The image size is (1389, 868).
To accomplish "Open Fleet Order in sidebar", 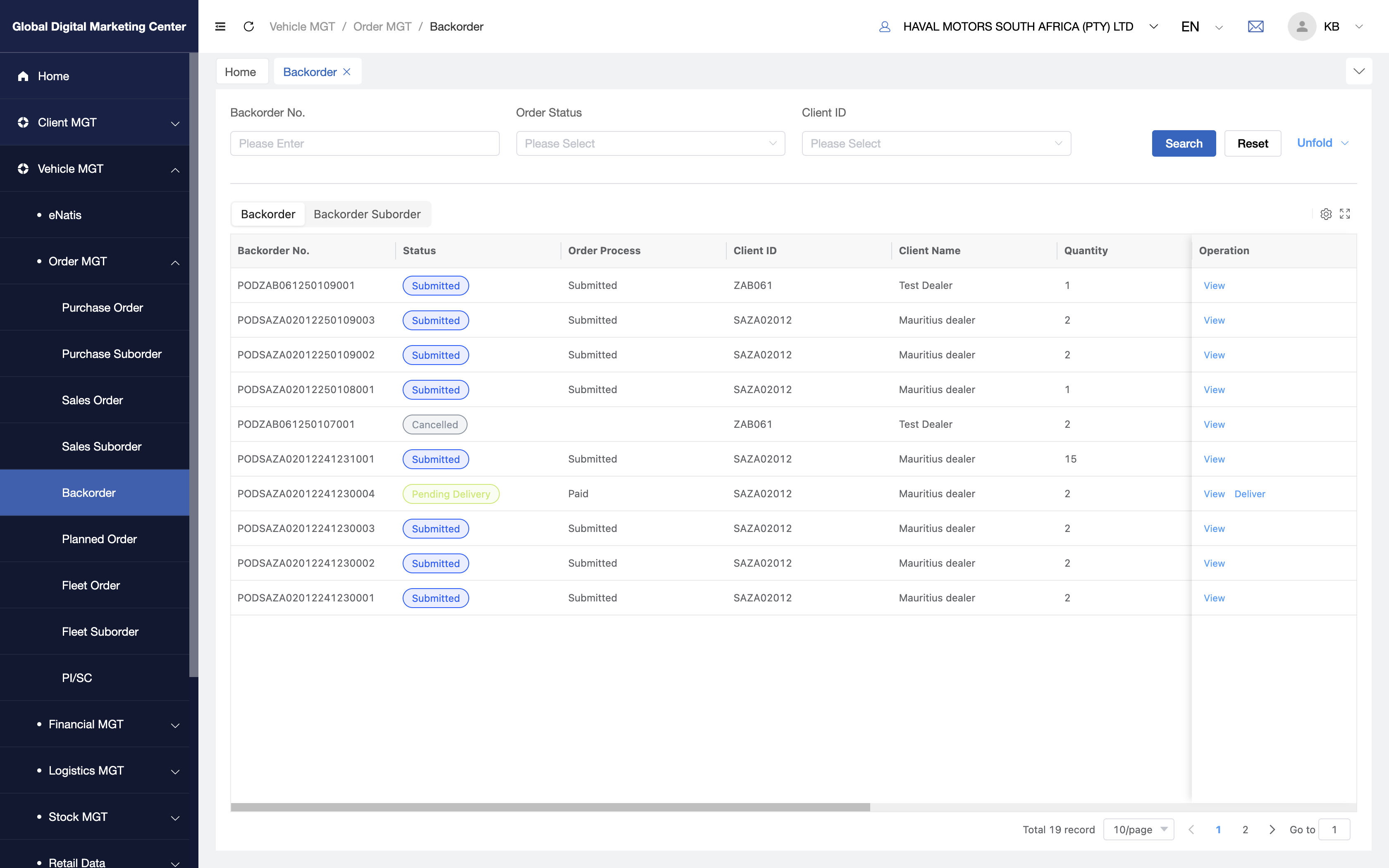I will tap(91, 586).
